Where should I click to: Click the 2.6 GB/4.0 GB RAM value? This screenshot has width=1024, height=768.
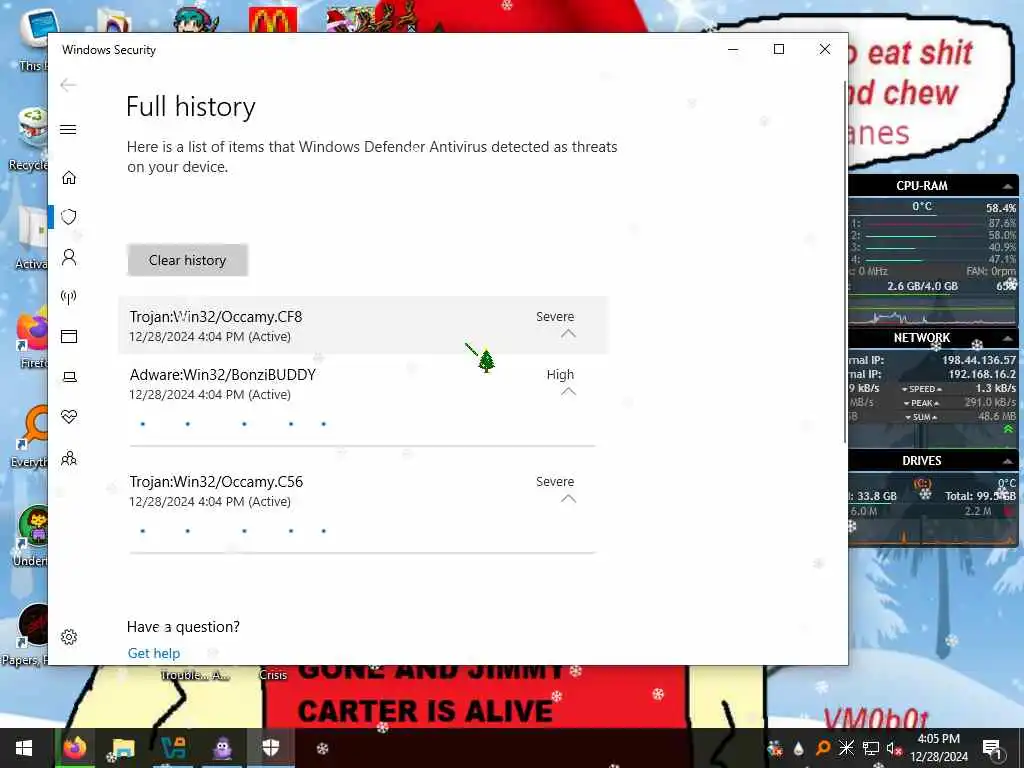[922, 286]
